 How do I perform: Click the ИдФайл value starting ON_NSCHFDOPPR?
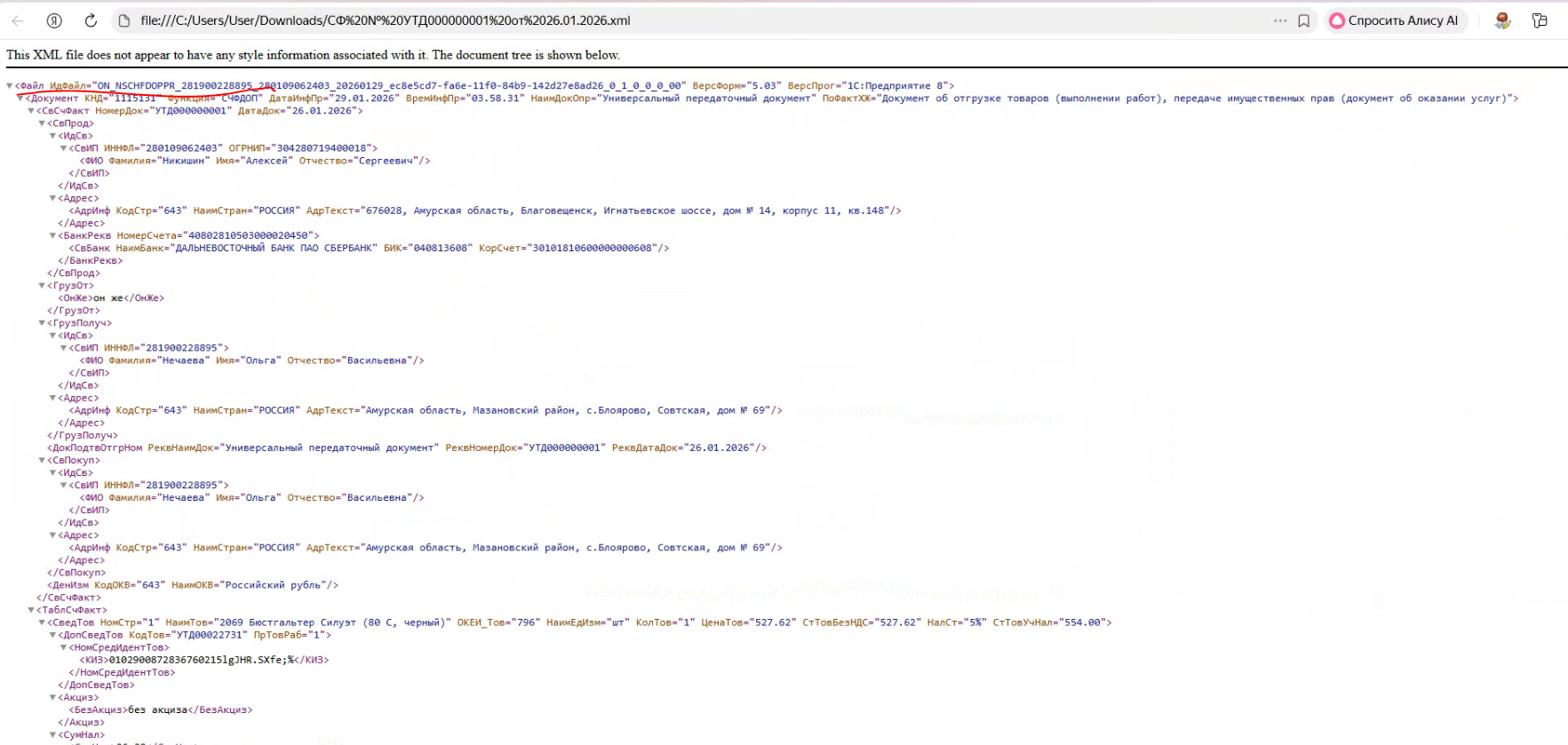[390, 86]
